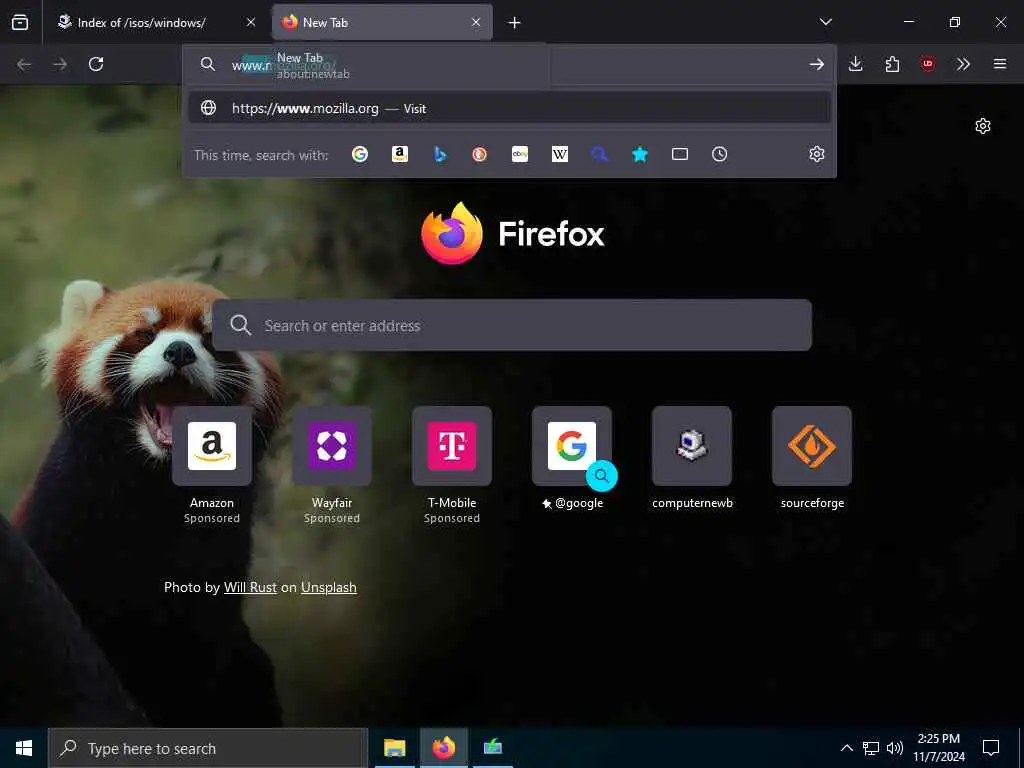Search only Bookmarks with star icon
Viewport: 1024px width, 768px height.
640,154
